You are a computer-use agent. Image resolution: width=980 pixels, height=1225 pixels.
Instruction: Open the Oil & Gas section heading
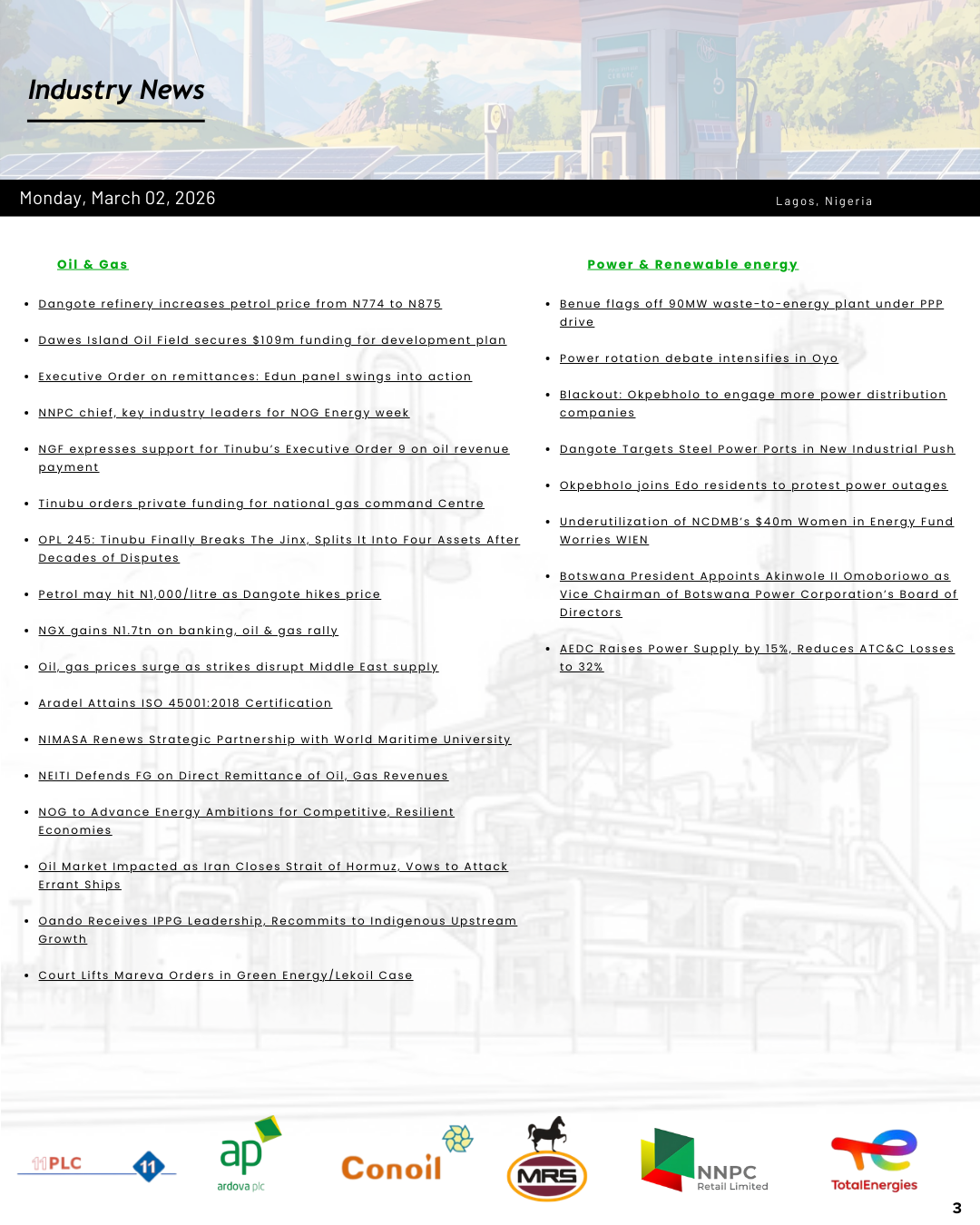[93, 264]
